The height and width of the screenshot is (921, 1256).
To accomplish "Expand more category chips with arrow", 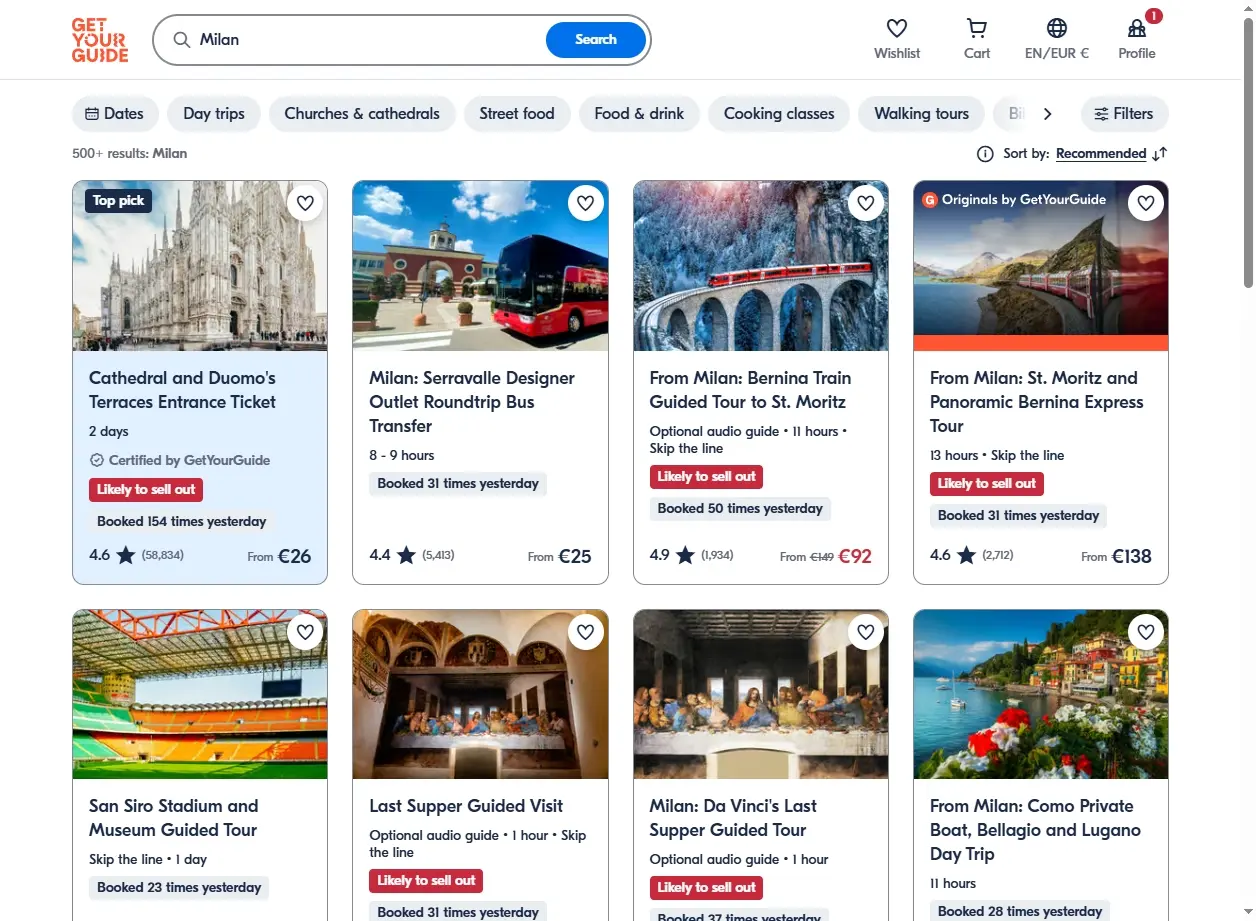I will point(1047,114).
